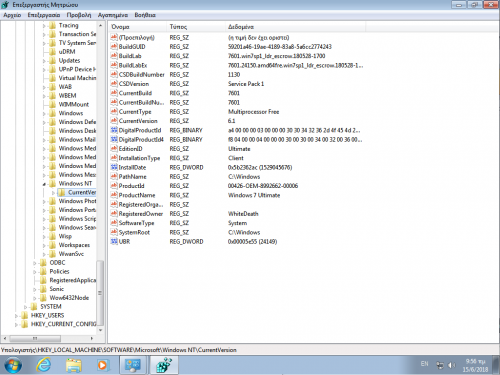The image size is (500, 375).
Task: Open the Αρχείο menu
Action: coord(12,15)
